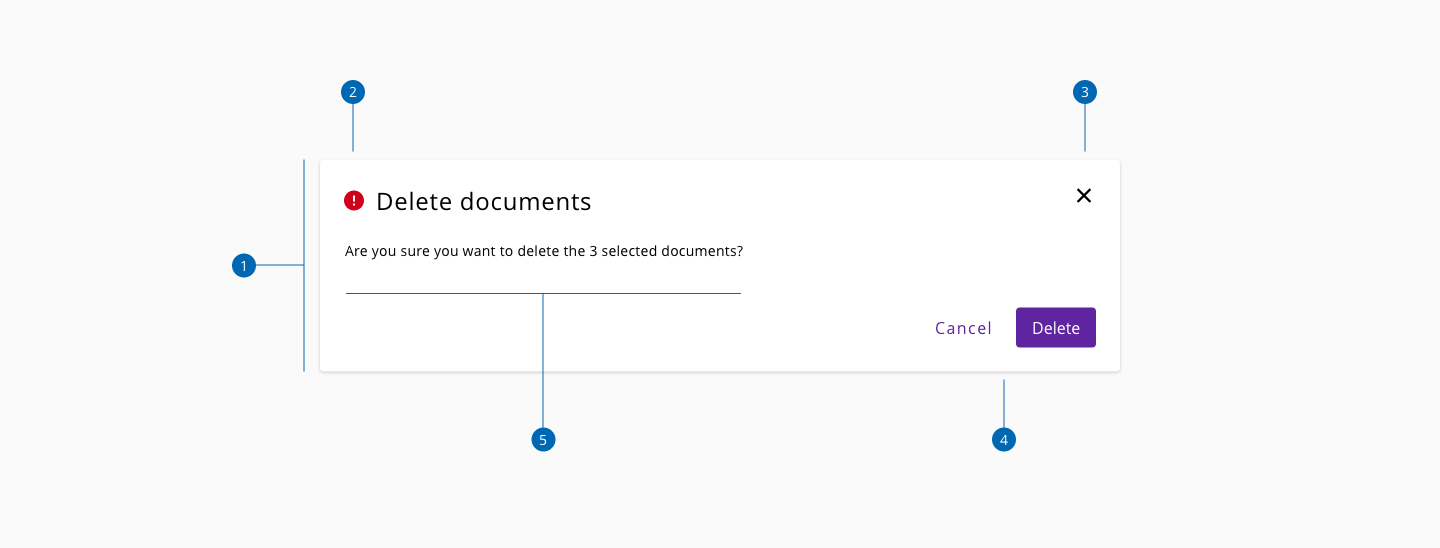This screenshot has height=548, width=1440.
Task: Click the connector line below marker 2
Action: click(x=353, y=128)
